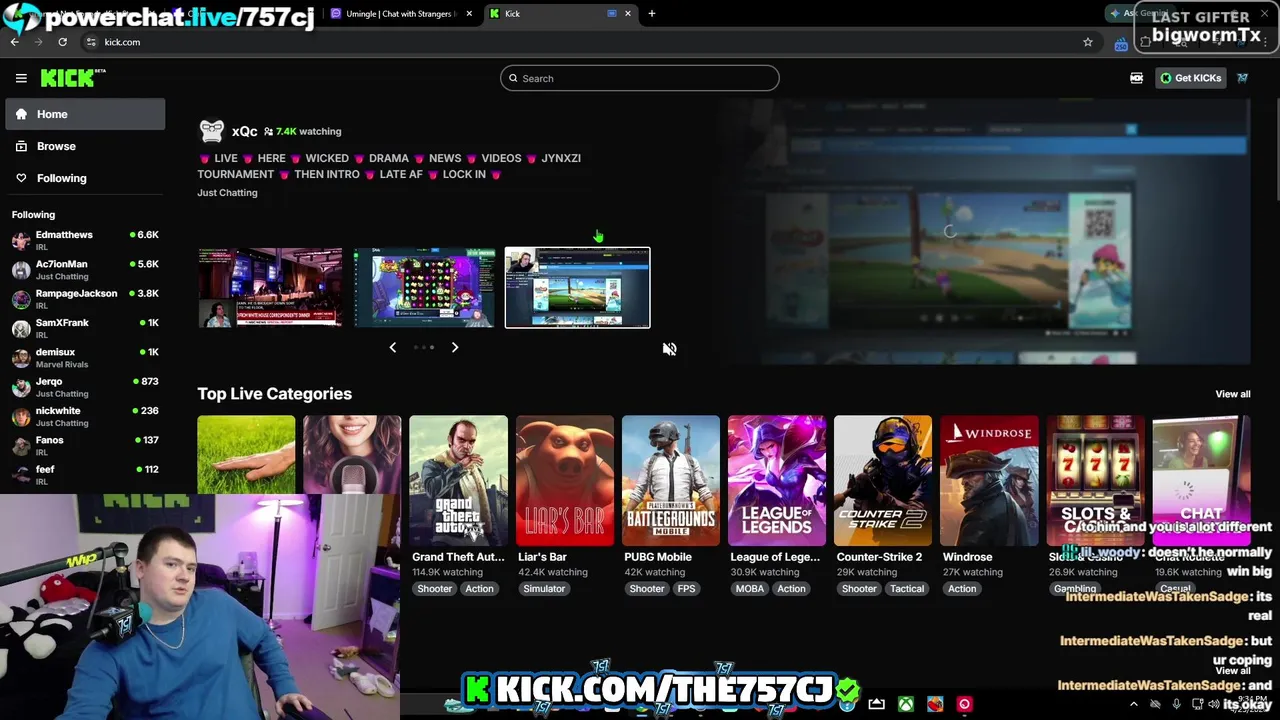This screenshot has width=1280, height=720.
Task: Open Xbox app in taskbar
Action: tap(906, 704)
